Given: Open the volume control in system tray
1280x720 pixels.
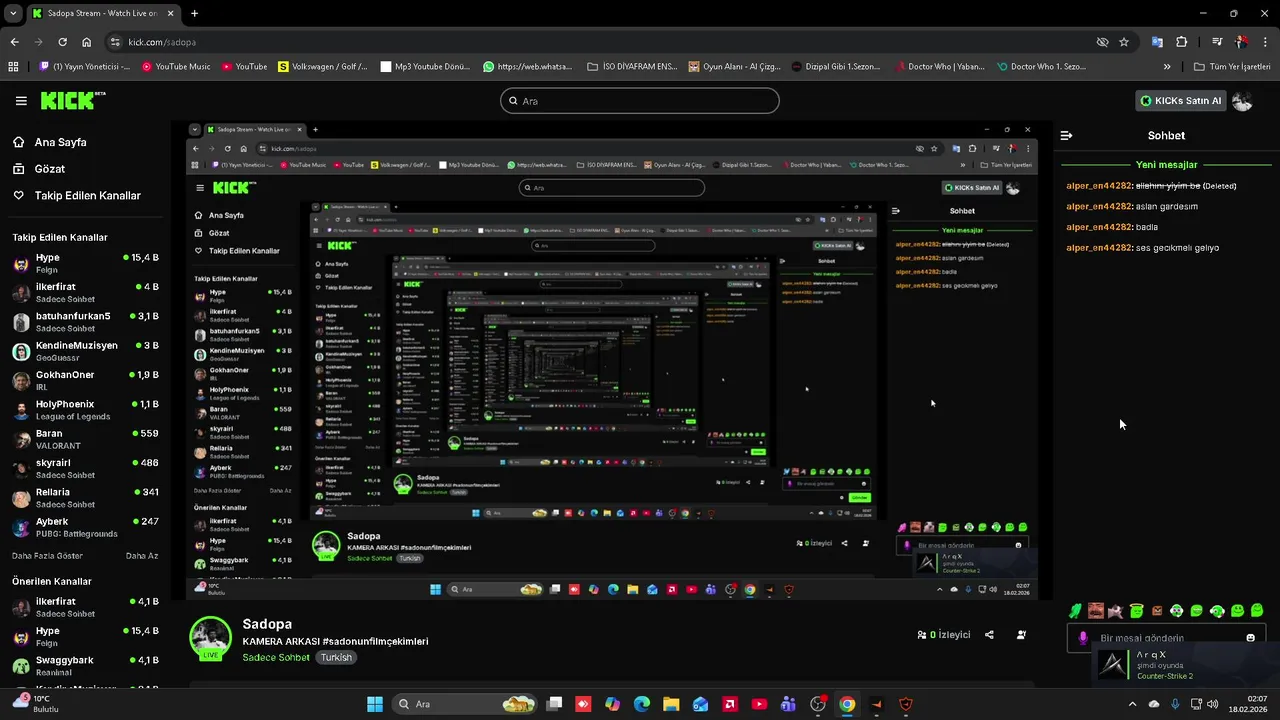Looking at the screenshot, I should 1213,704.
